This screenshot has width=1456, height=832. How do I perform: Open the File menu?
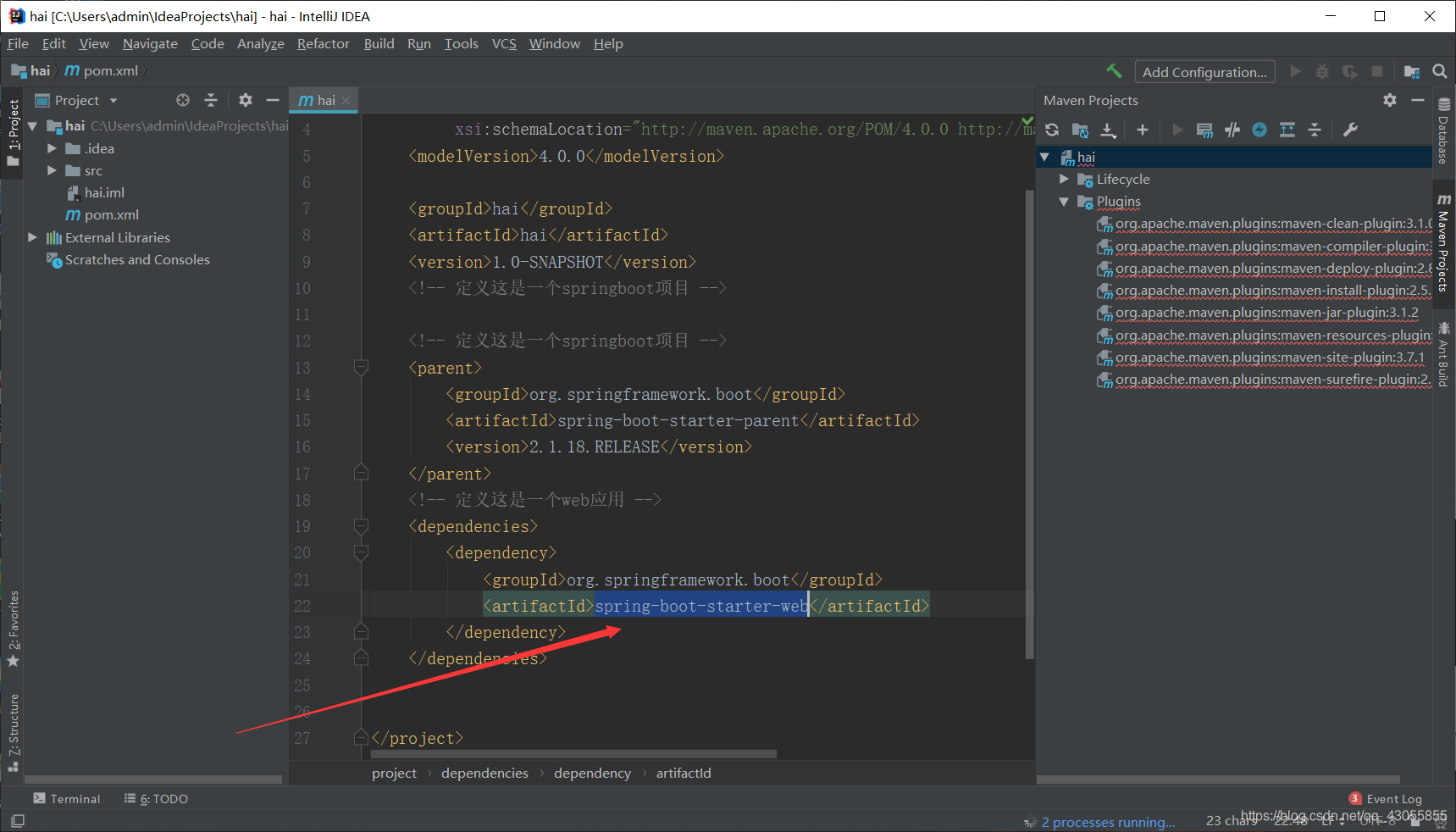point(18,43)
